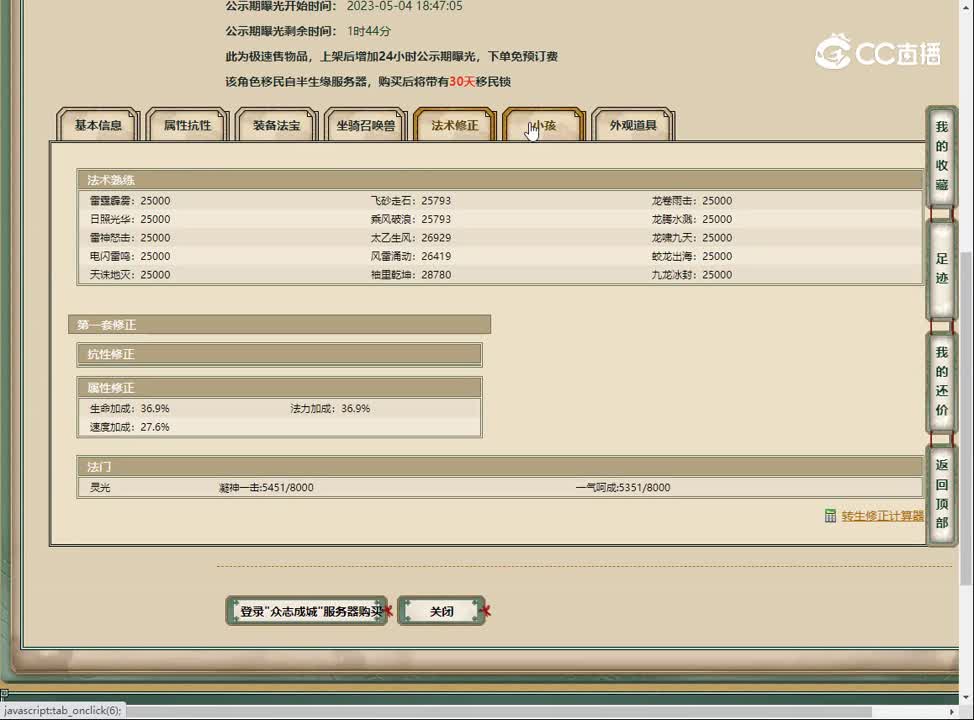Click 风雷涌动: 26419 entry
Image resolution: width=974 pixels, height=720 pixels.
(411, 256)
